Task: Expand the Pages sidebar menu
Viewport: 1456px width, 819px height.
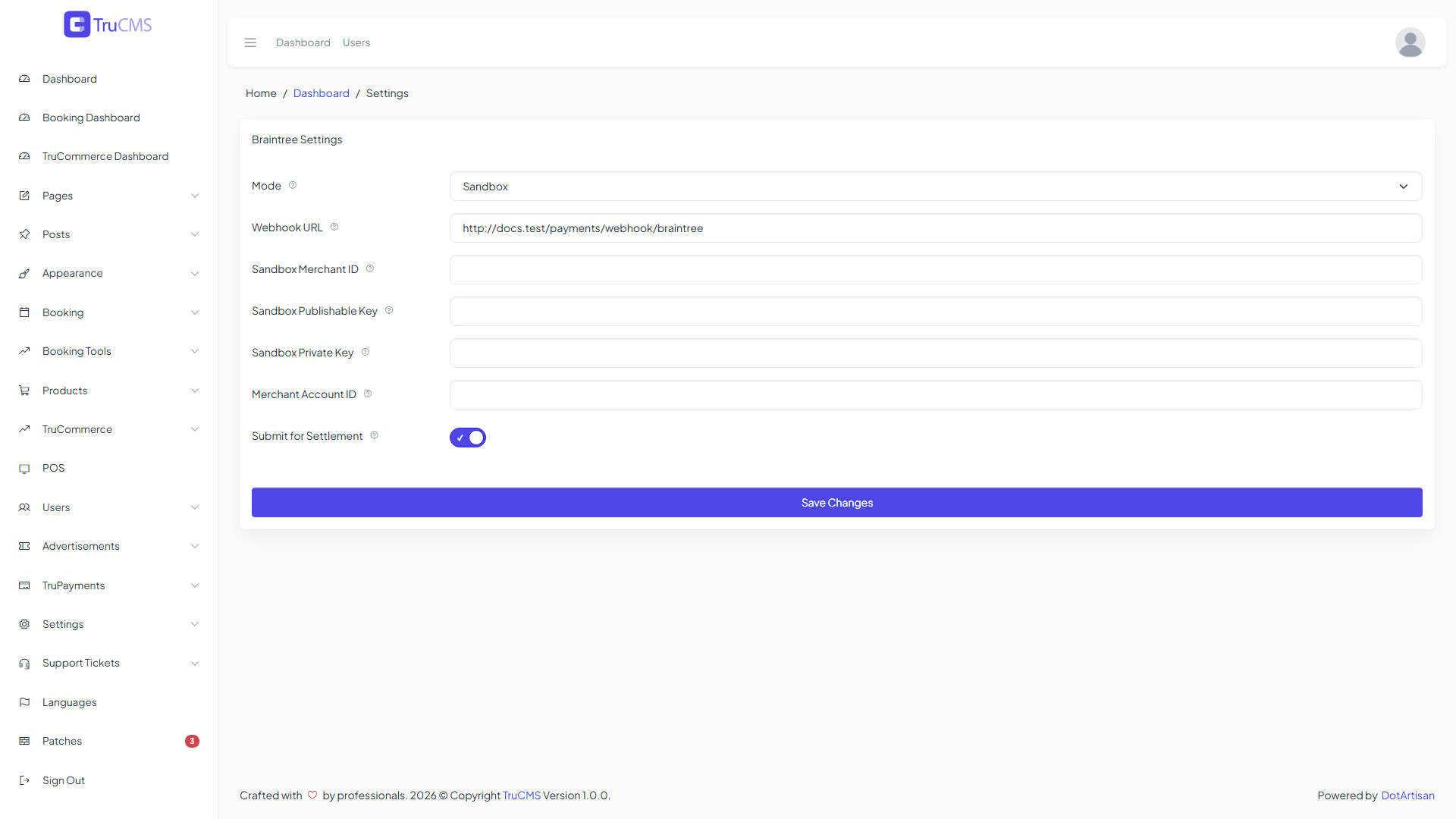Action: coord(109,196)
